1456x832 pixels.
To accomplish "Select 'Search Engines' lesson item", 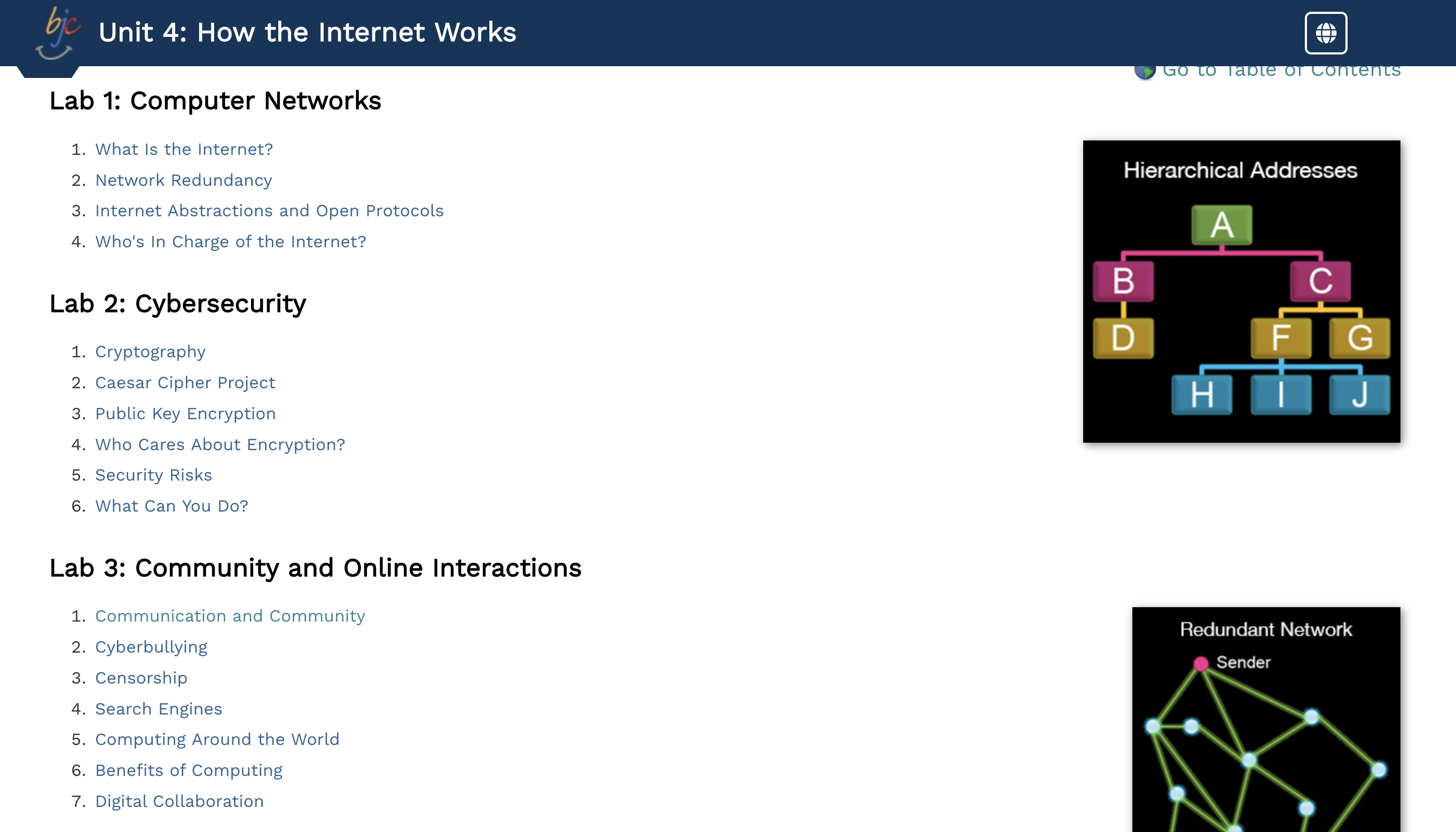I will pyautogui.click(x=158, y=708).
